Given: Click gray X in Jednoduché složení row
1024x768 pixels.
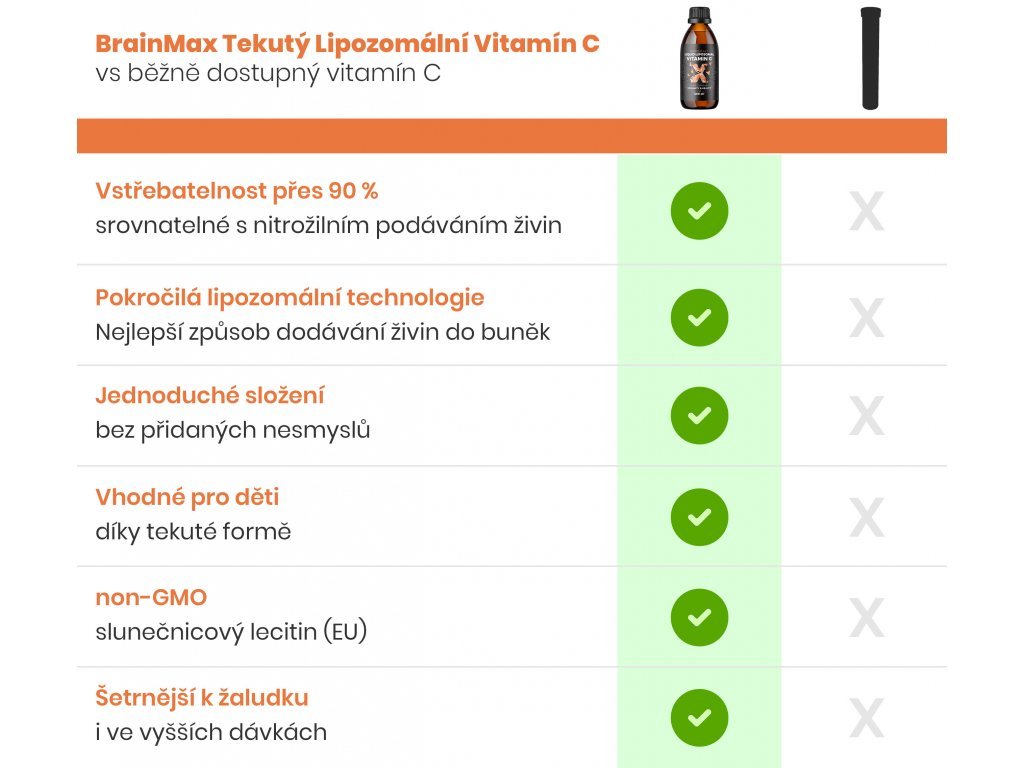Looking at the screenshot, I should [867, 417].
